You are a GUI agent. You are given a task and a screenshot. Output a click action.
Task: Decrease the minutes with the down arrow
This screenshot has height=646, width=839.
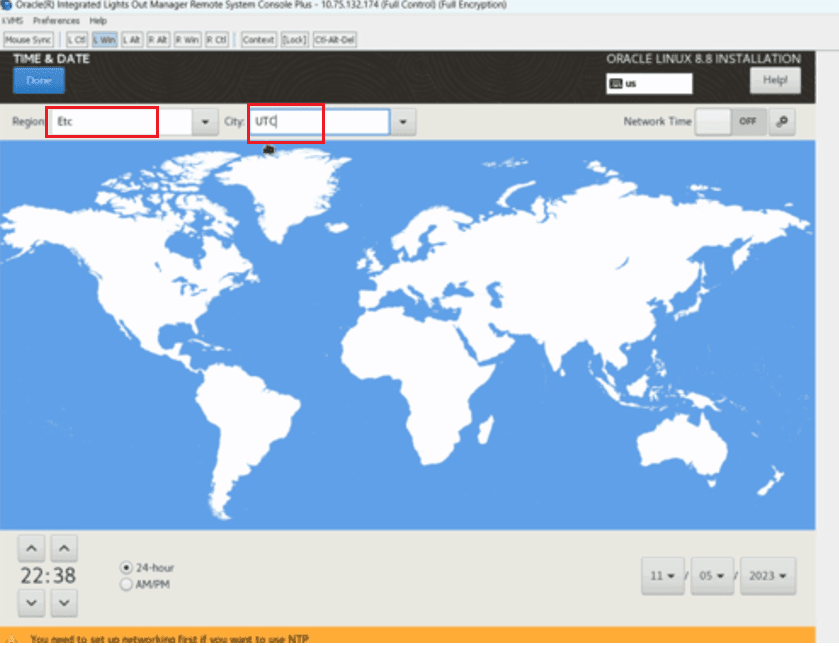click(64, 603)
